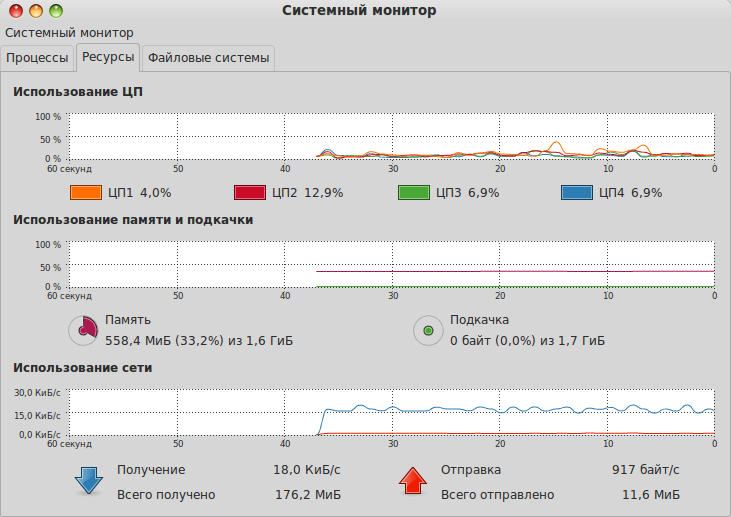This screenshot has height=517, width=731.
Task: Click the Использование ЦП section heading
Action: [78, 92]
